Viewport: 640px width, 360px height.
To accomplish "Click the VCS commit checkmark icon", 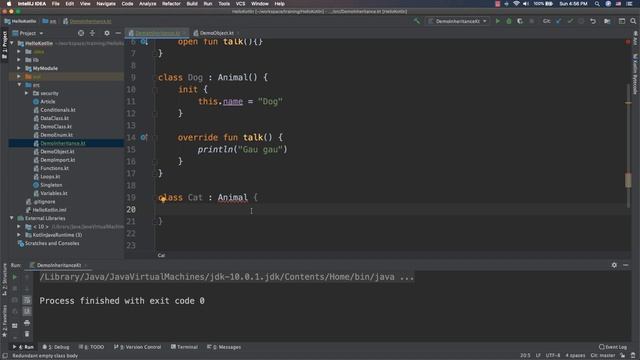I will [x=570, y=21].
